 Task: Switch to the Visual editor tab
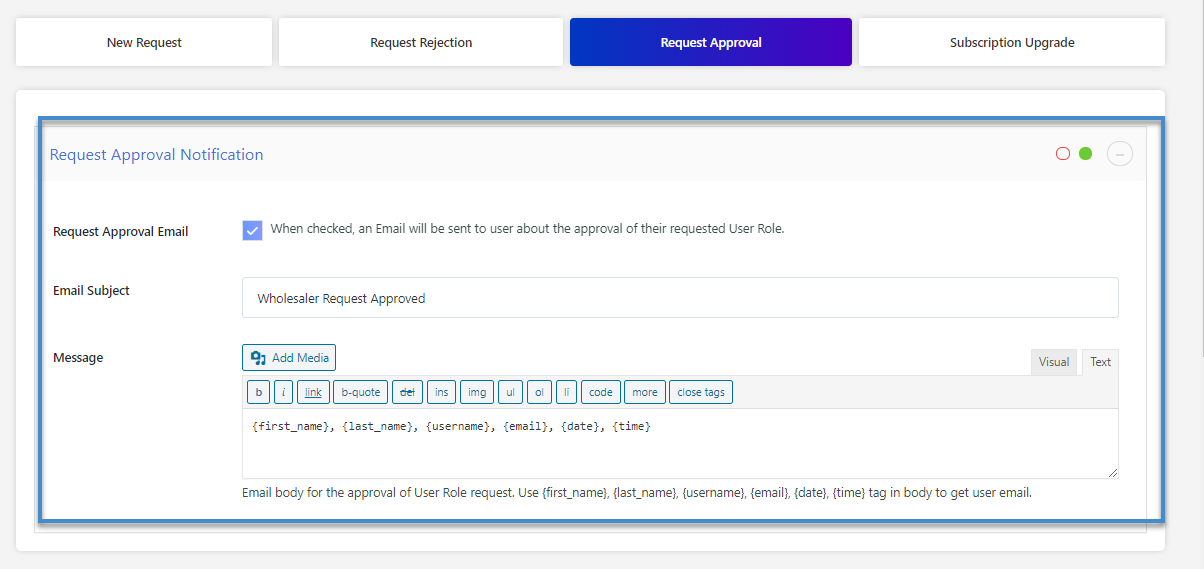pyautogui.click(x=1054, y=362)
